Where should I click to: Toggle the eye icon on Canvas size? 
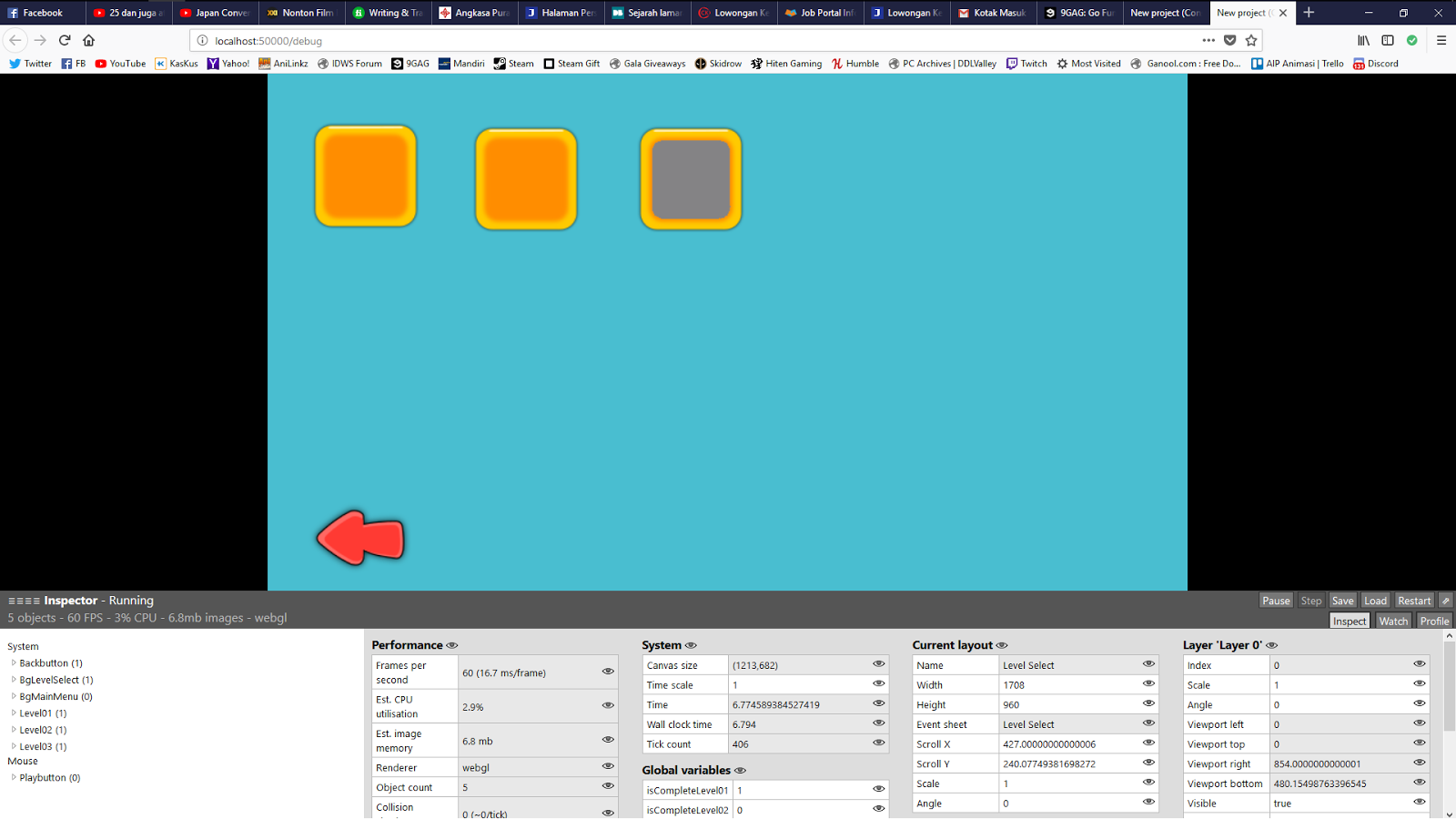[878, 664]
